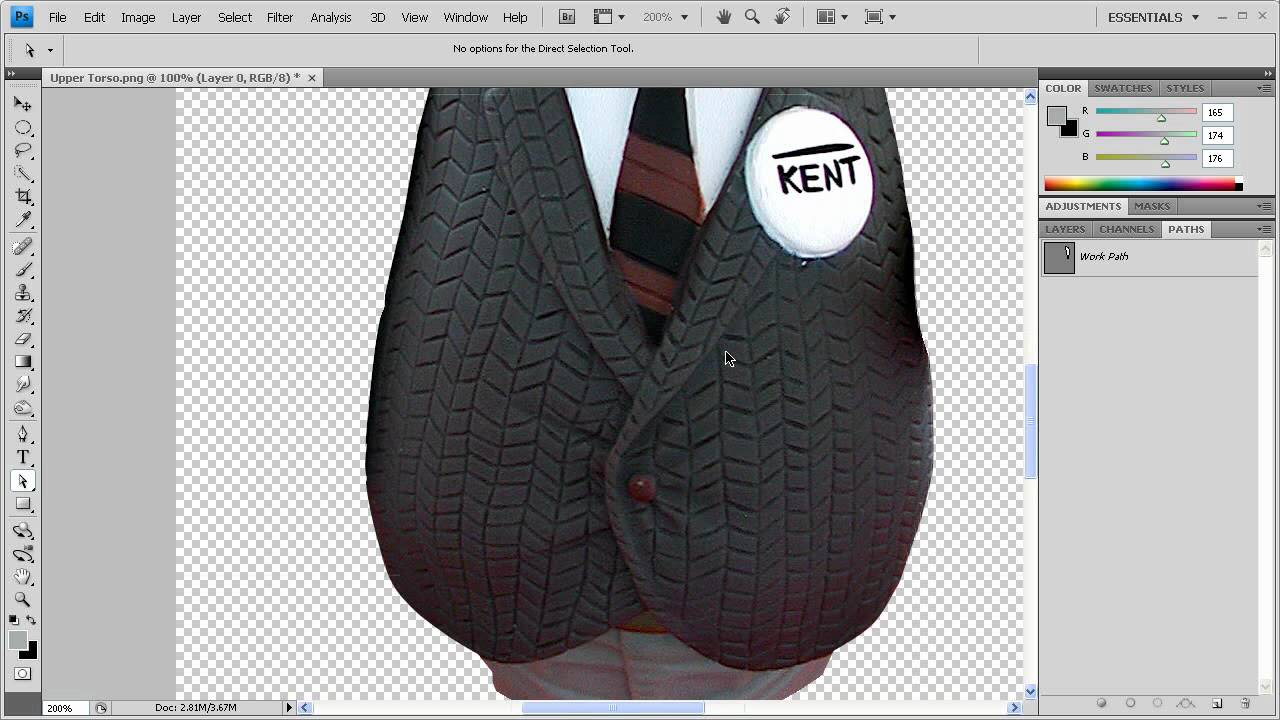The height and width of the screenshot is (720, 1280).
Task: Click the foreground color swatch in toolbox
Action: [18, 641]
